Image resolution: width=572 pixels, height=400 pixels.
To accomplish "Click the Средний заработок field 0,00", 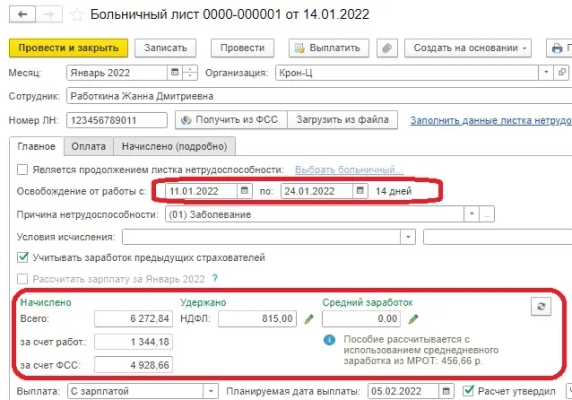I will coord(361,319).
